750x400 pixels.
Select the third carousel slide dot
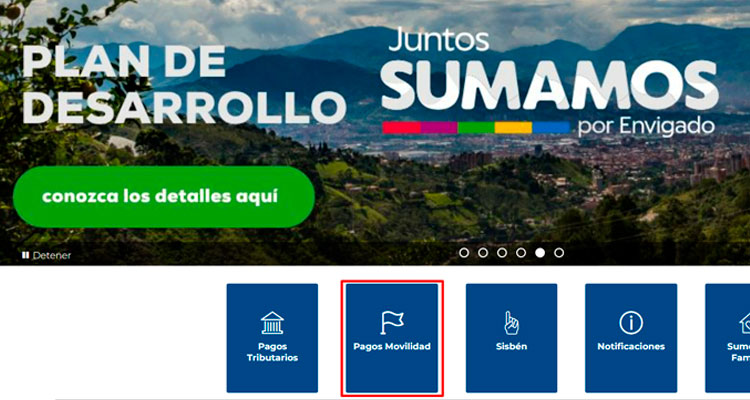[x=502, y=253]
